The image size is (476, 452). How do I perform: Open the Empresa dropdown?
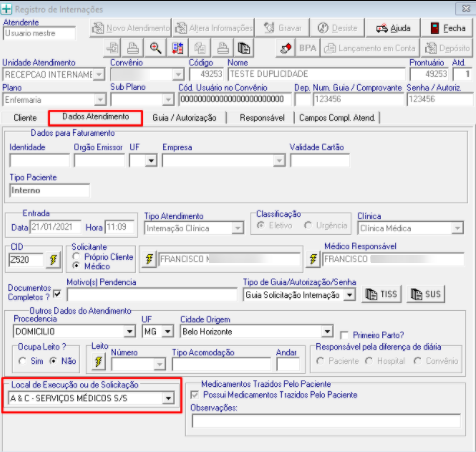click(x=279, y=161)
